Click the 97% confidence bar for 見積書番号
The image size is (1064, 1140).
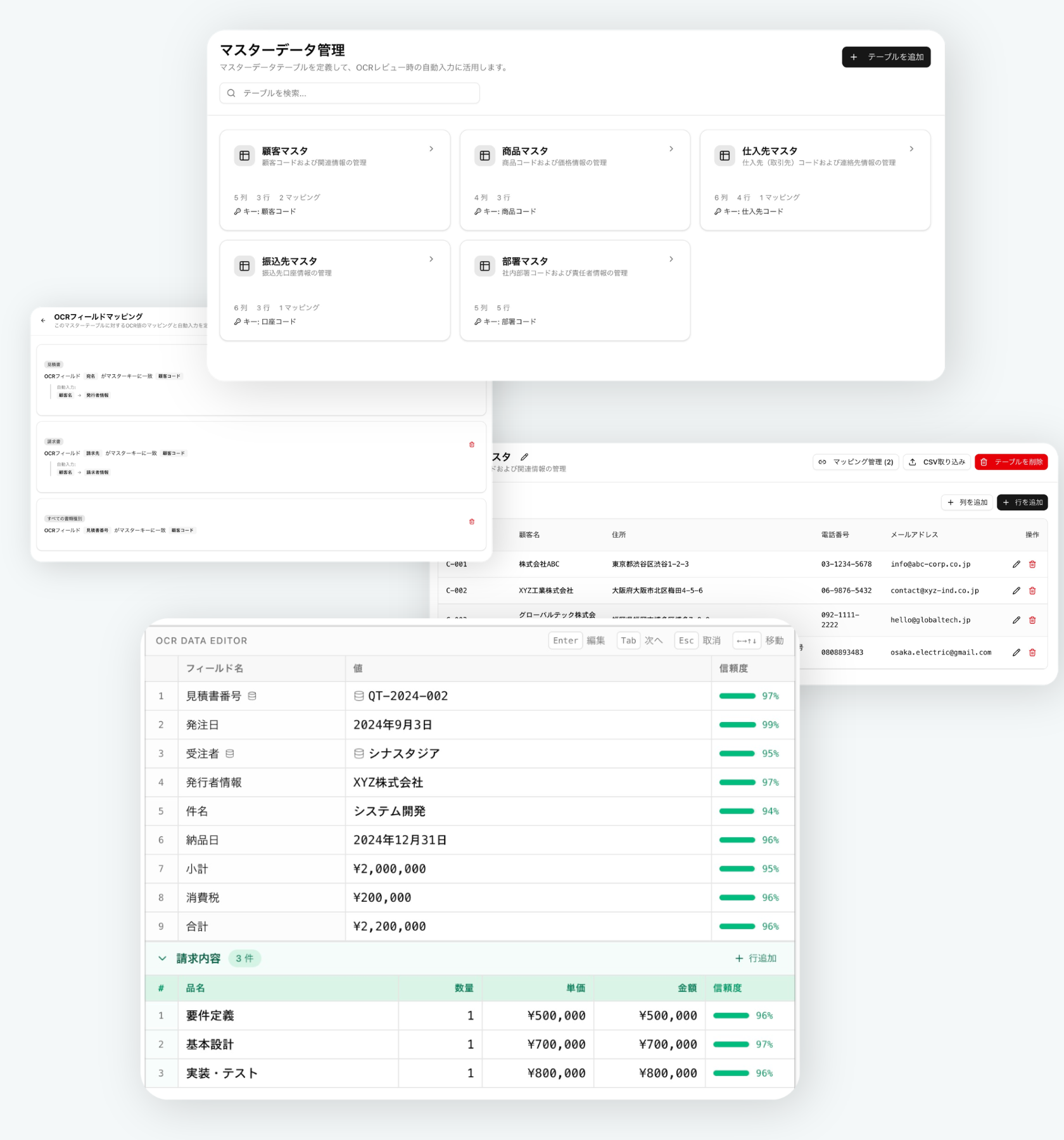737,696
